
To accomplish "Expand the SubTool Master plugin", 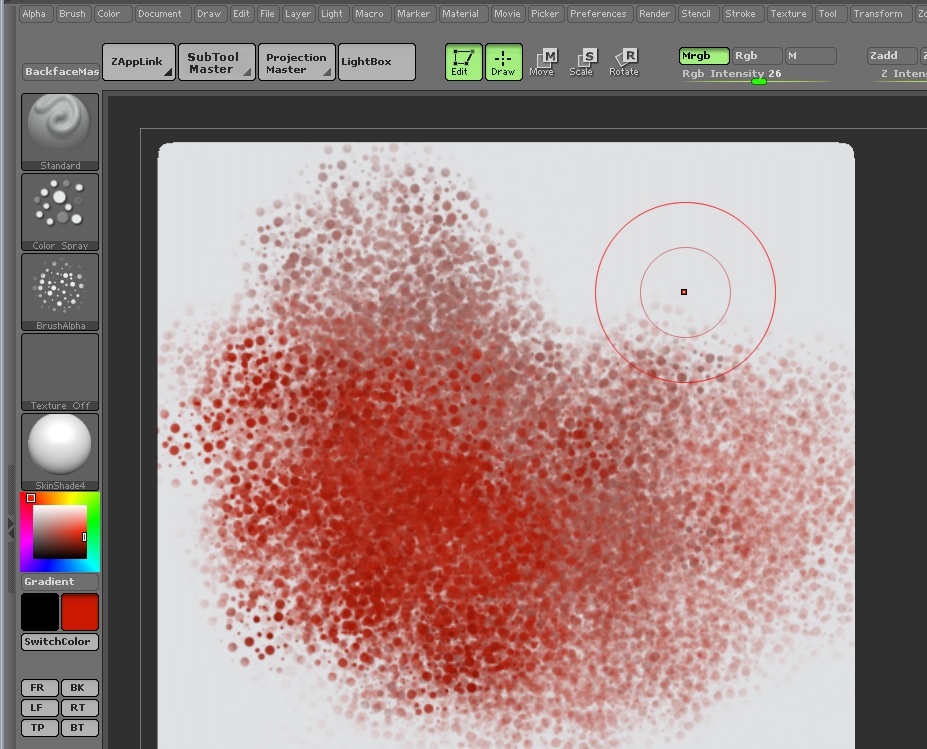I will [215, 62].
